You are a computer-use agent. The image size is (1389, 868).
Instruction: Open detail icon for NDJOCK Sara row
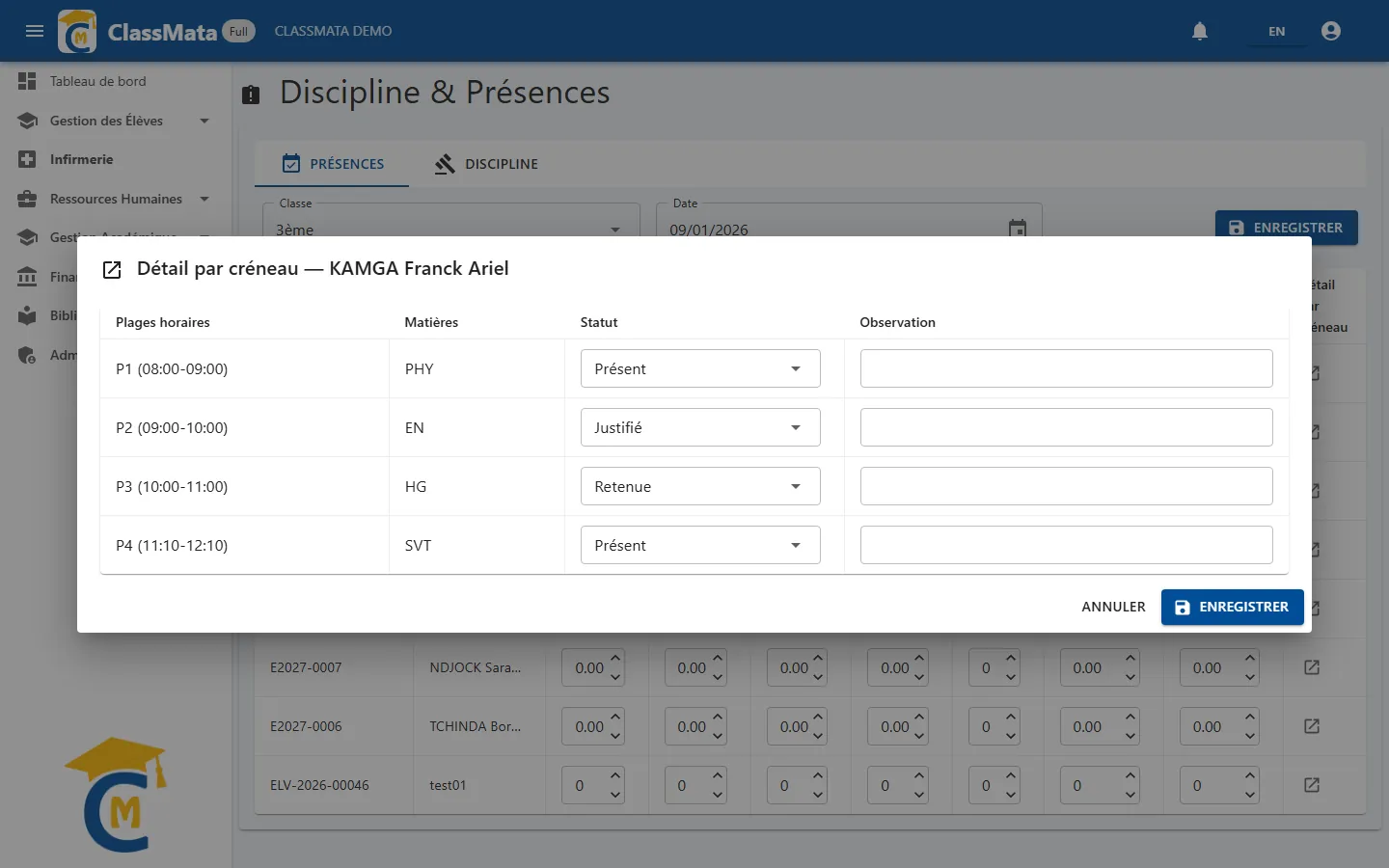pos(1312,667)
